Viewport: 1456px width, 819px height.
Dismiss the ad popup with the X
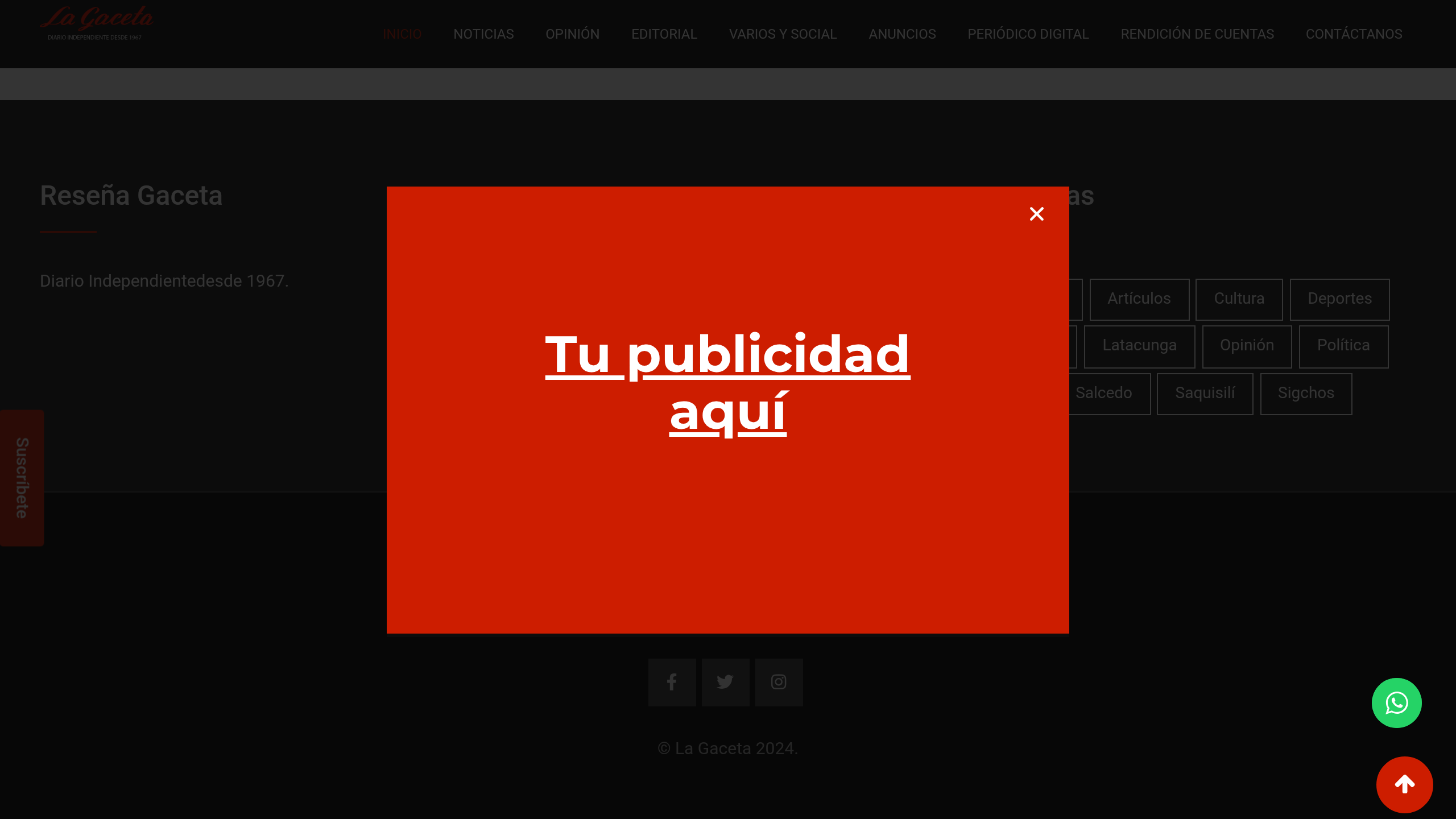(1037, 214)
